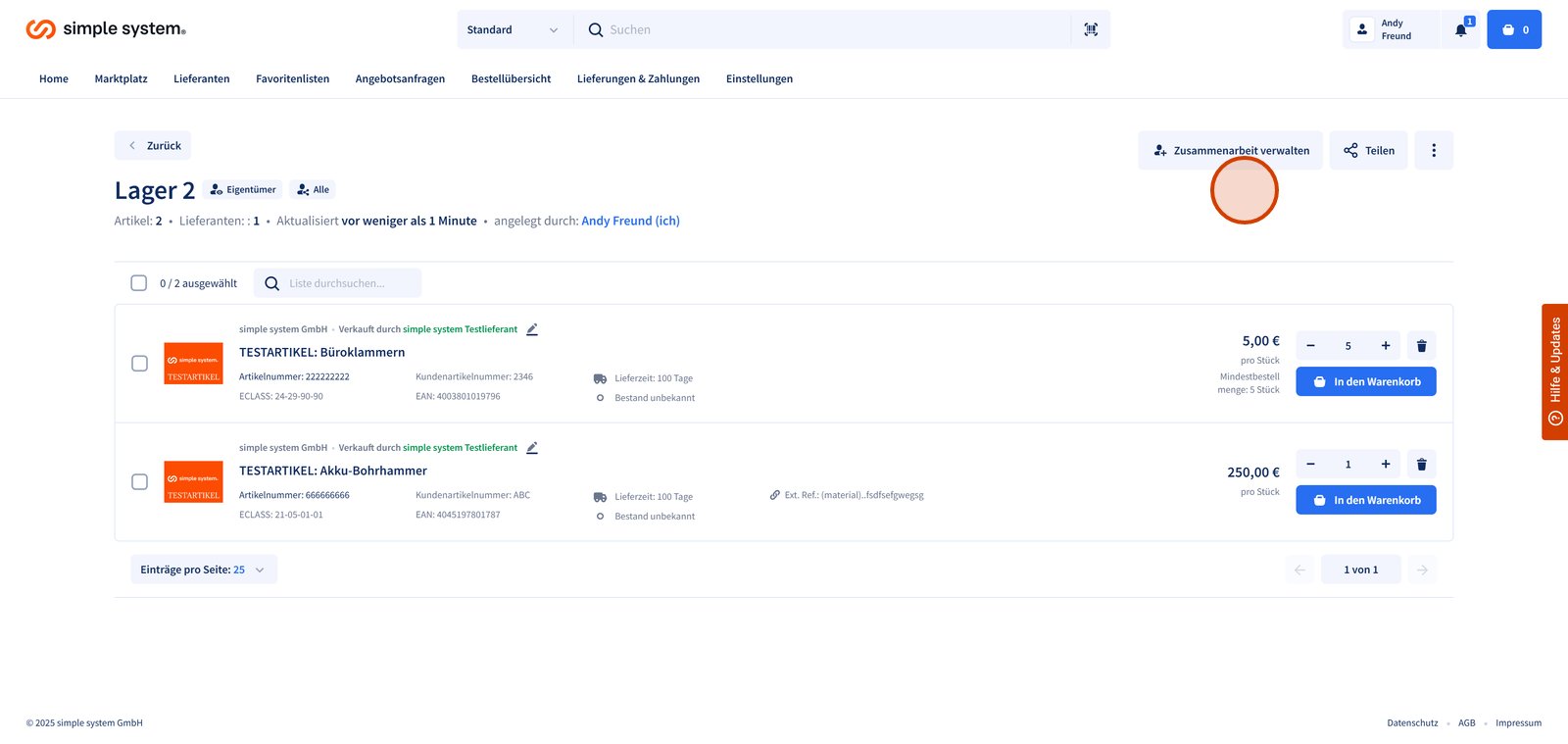Click the barcode scanner icon in search bar

coord(1091,29)
